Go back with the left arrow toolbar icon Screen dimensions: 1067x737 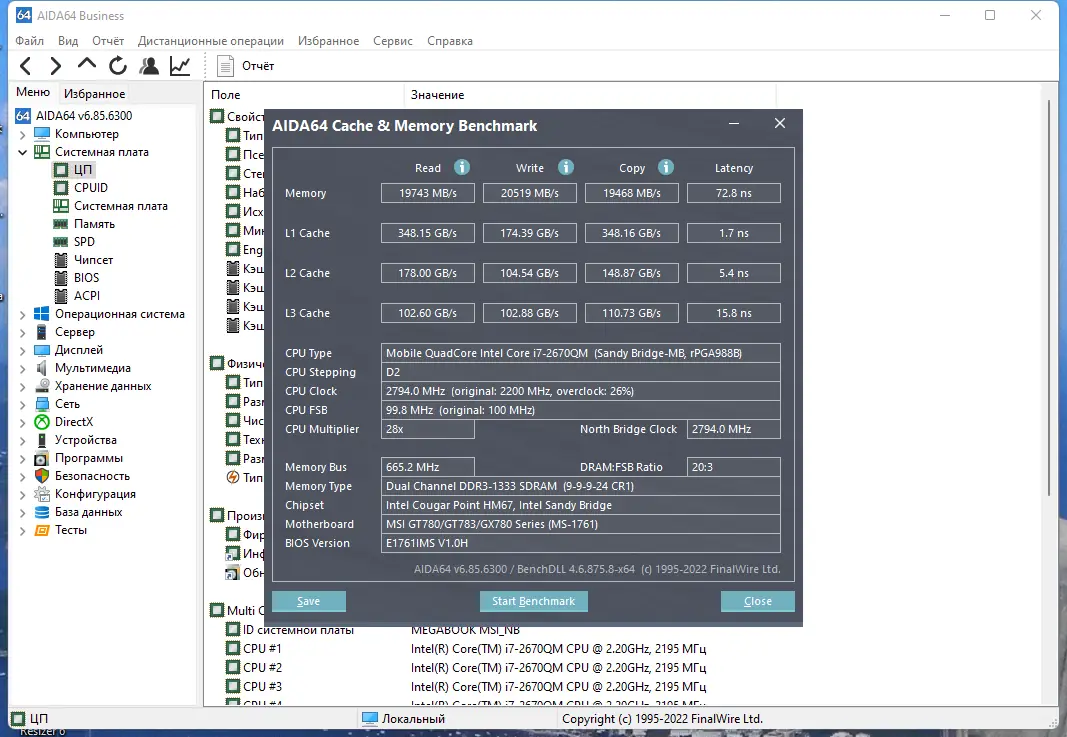click(x=26, y=66)
